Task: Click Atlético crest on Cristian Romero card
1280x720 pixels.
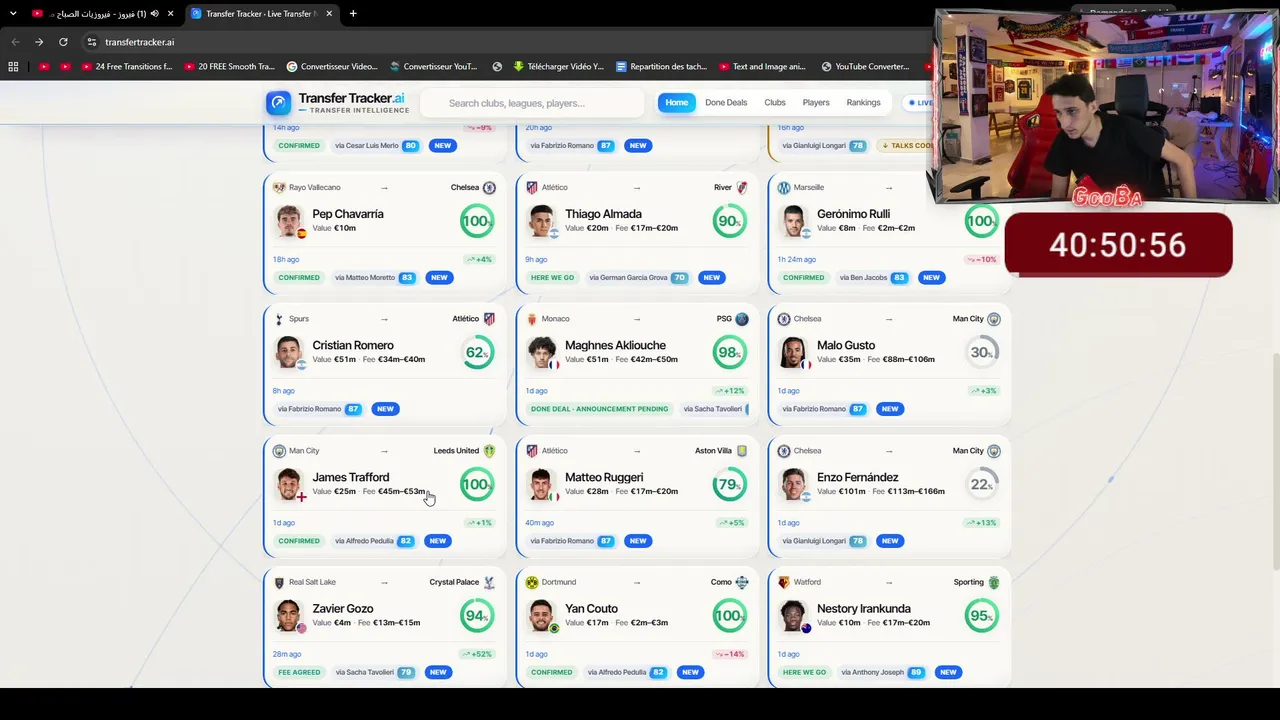Action: pyautogui.click(x=489, y=319)
